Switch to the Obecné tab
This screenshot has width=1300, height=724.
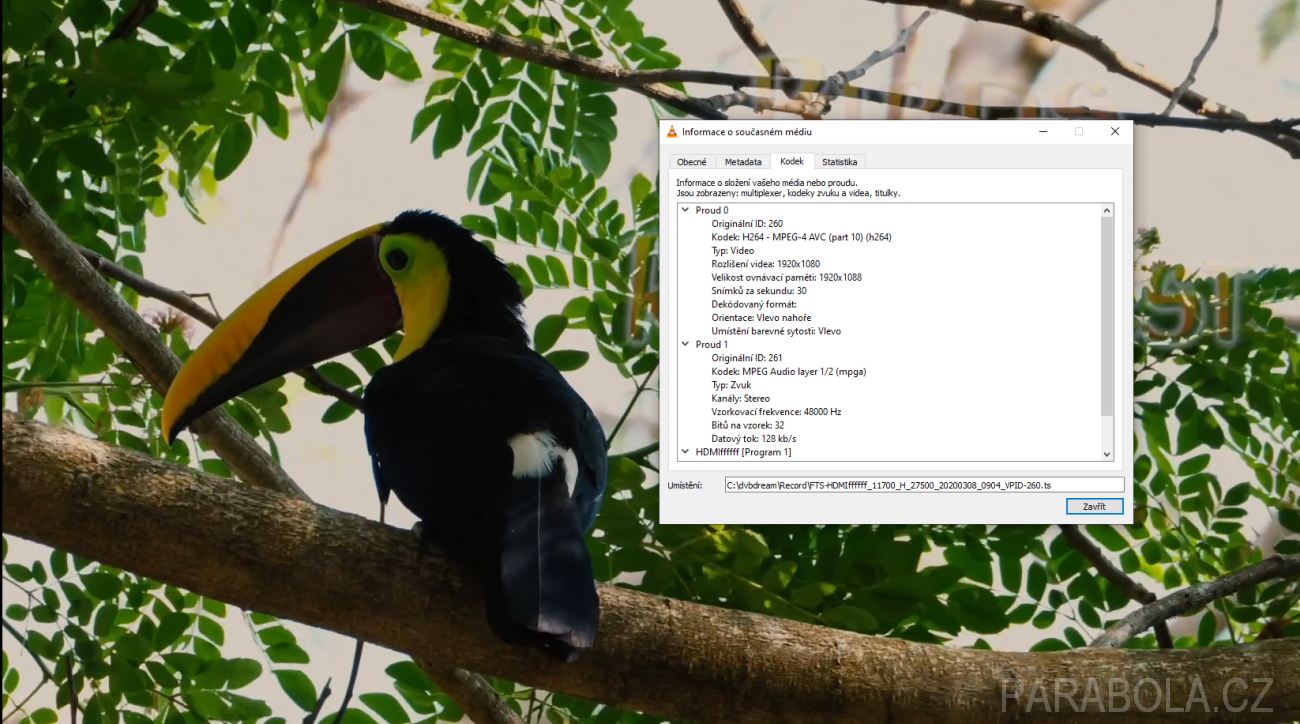pyautogui.click(x=691, y=162)
